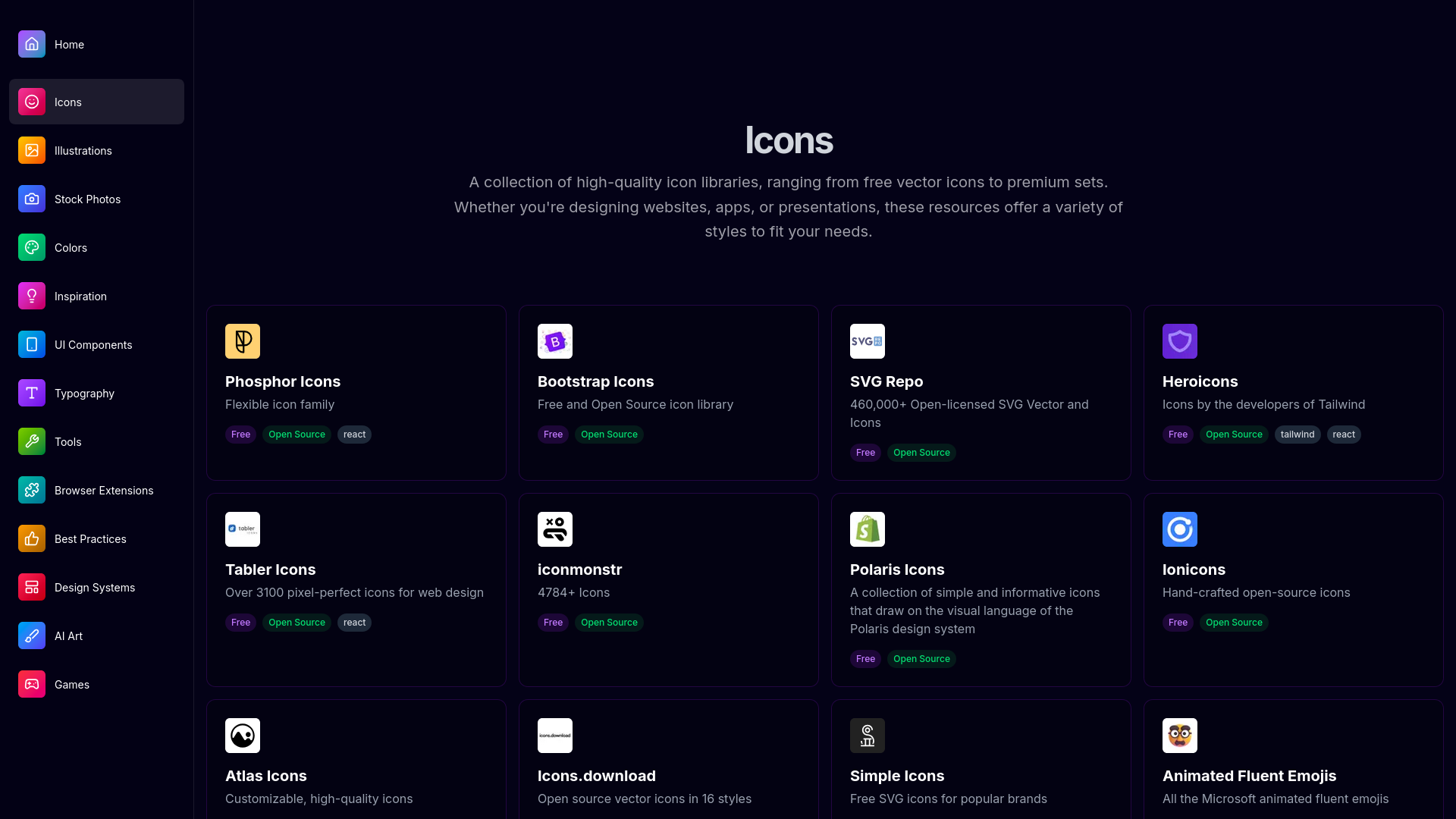Click '4784+ Icons' description text

tap(573, 592)
